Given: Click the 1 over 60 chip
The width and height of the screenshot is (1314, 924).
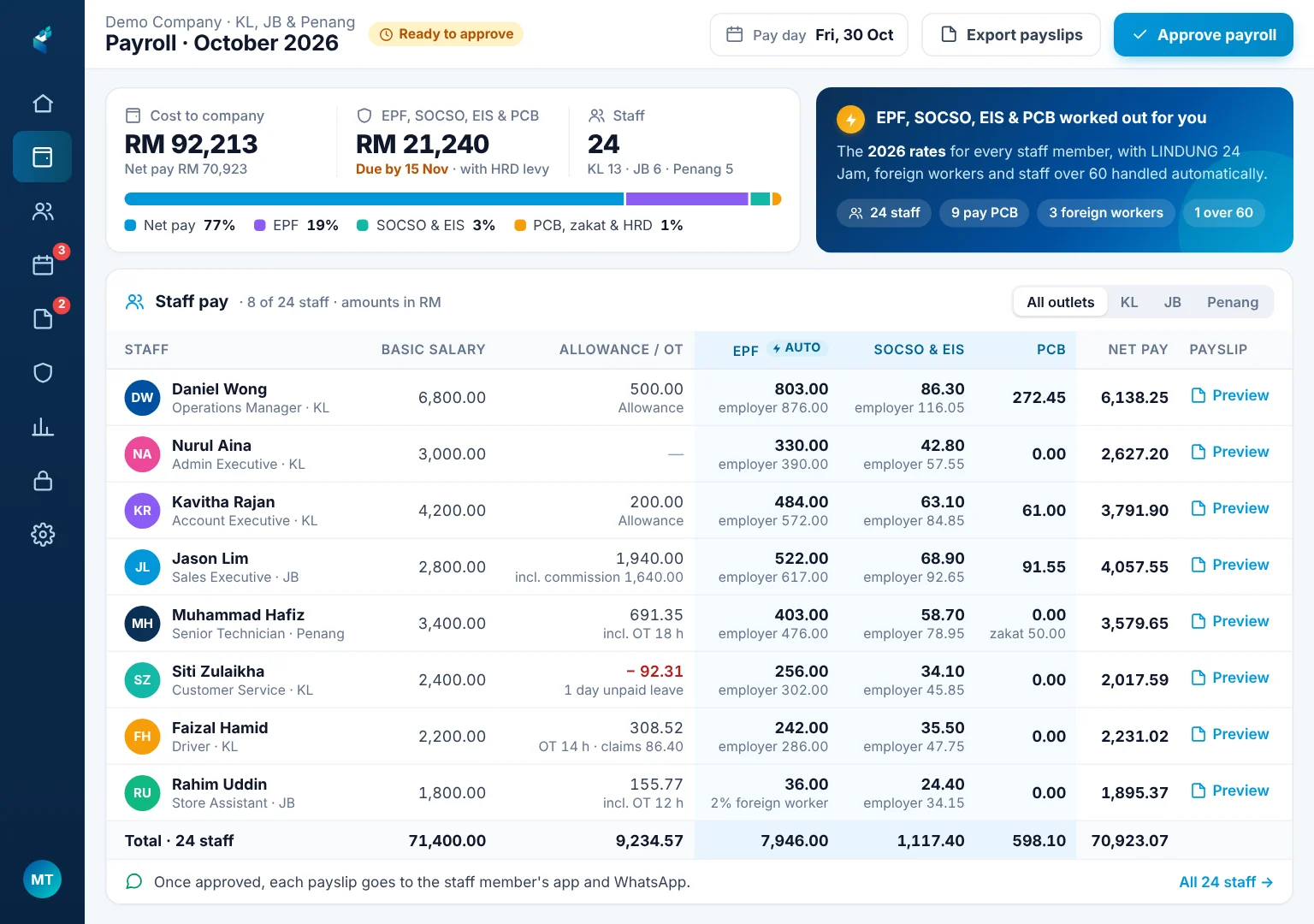Looking at the screenshot, I should click(x=1223, y=213).
